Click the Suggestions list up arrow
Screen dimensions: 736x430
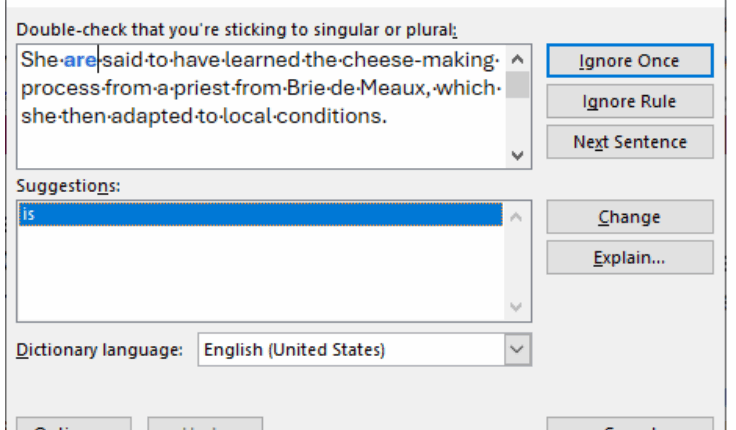tap(516, 215)
